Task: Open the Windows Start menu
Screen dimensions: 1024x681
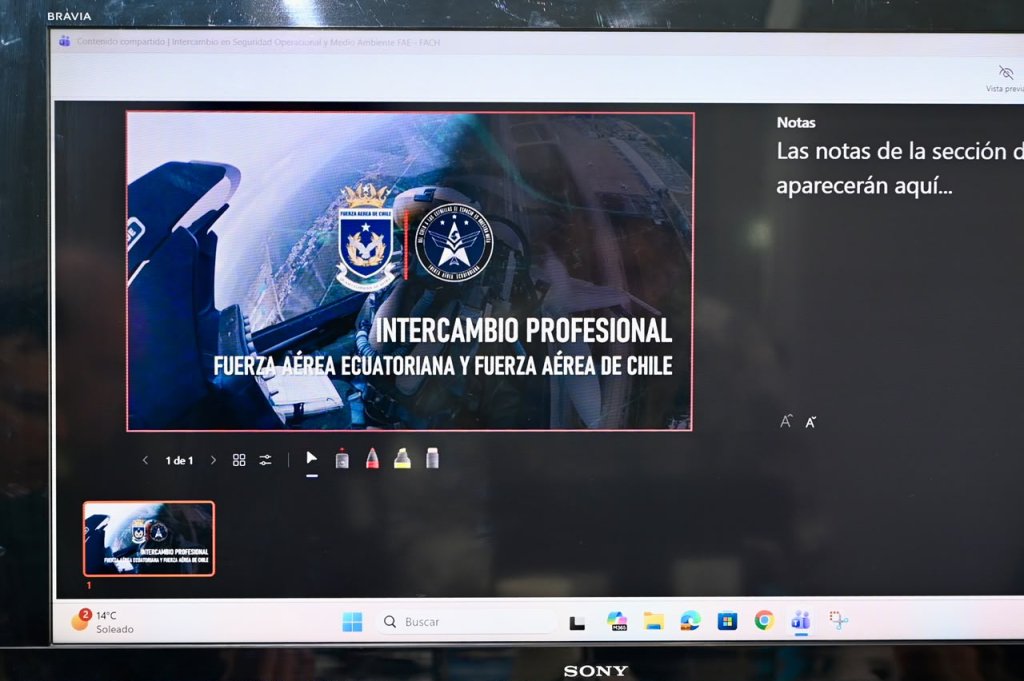Action: (353, 622)
